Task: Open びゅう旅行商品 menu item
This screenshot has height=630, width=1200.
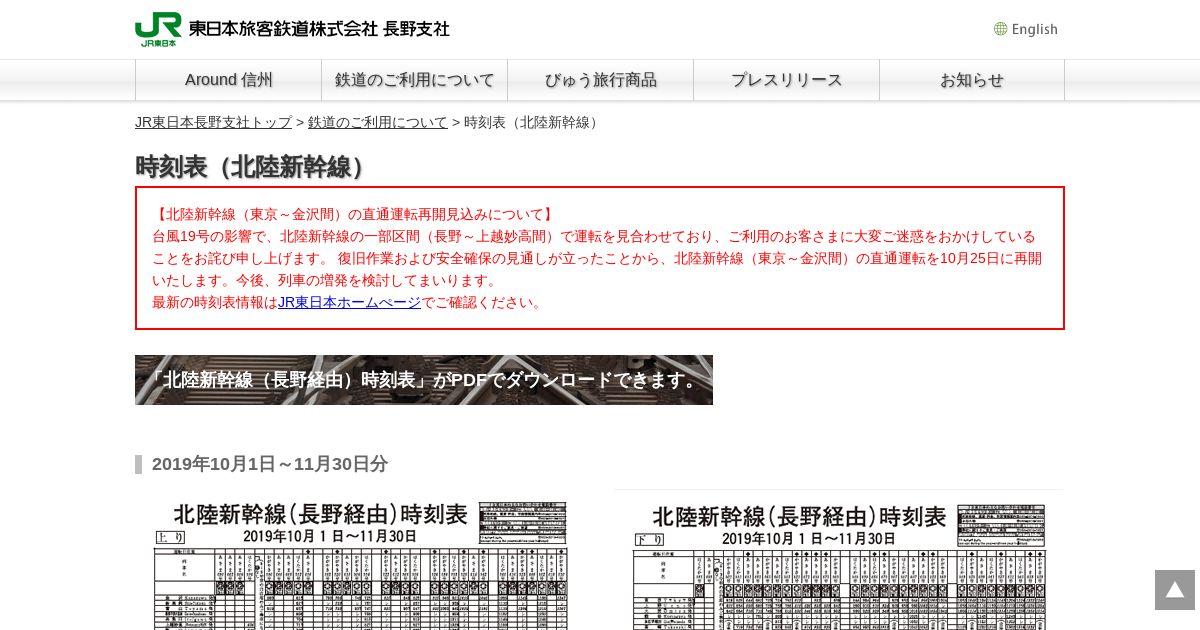Action: (x=601, y=80)
